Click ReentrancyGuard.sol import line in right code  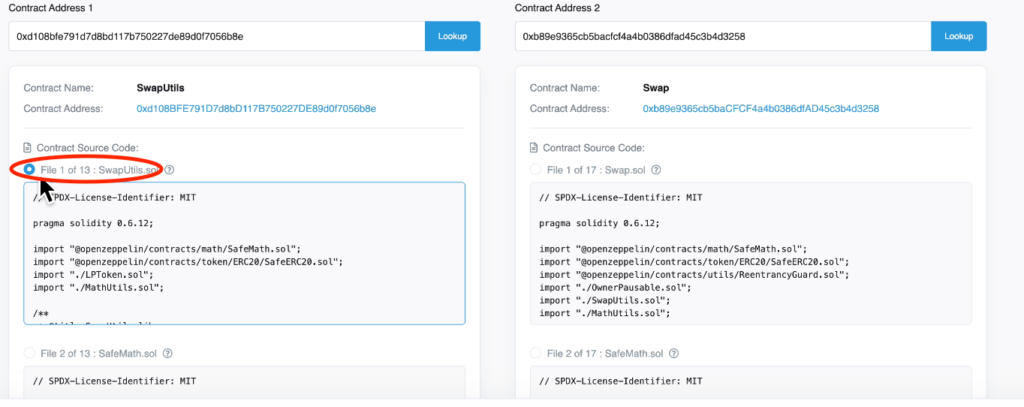tap(694, 274)
